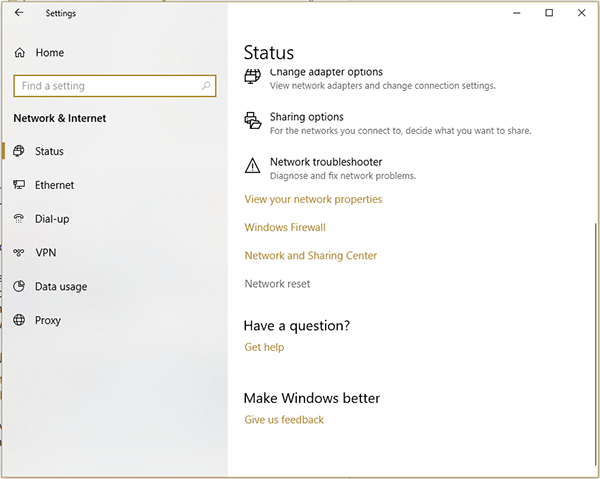
Task: Launch Network troubleshooter
Action: 326,162
